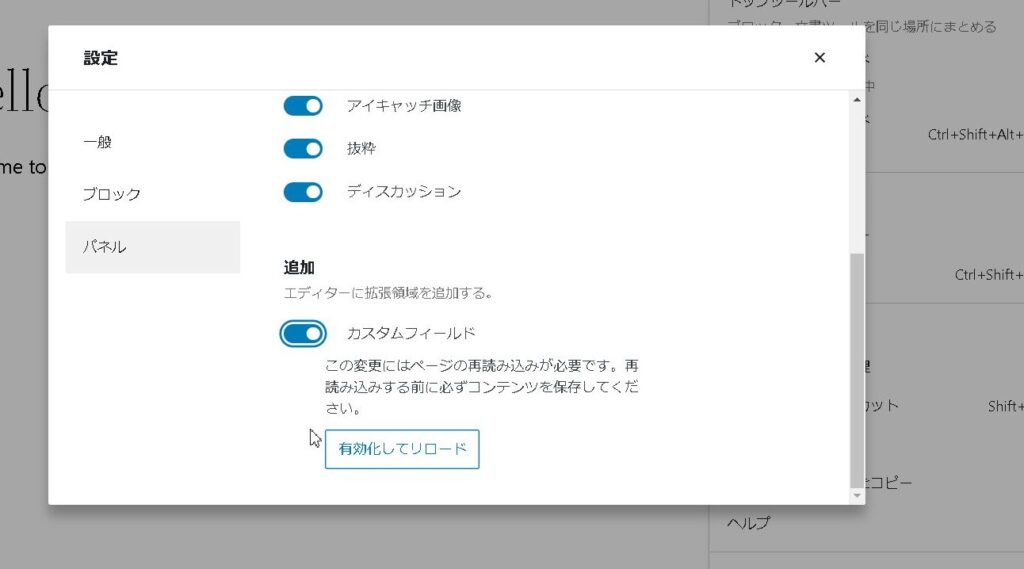The height and width of the screenshot is (569, 1024).
Task: Toggle the アイキャッチ画像 switch
Action: 303,106
